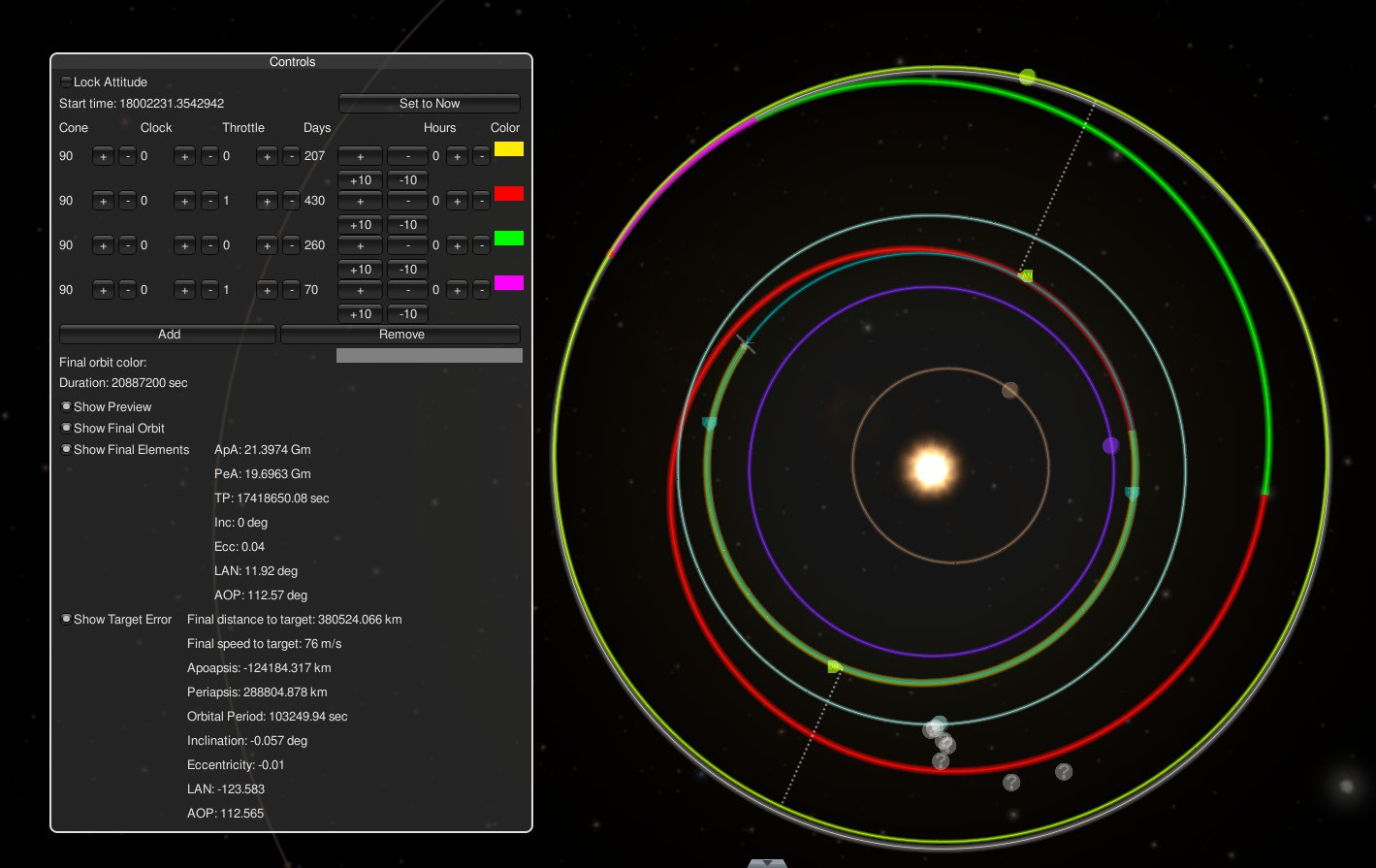Click the Add button

tap(169, 334)
